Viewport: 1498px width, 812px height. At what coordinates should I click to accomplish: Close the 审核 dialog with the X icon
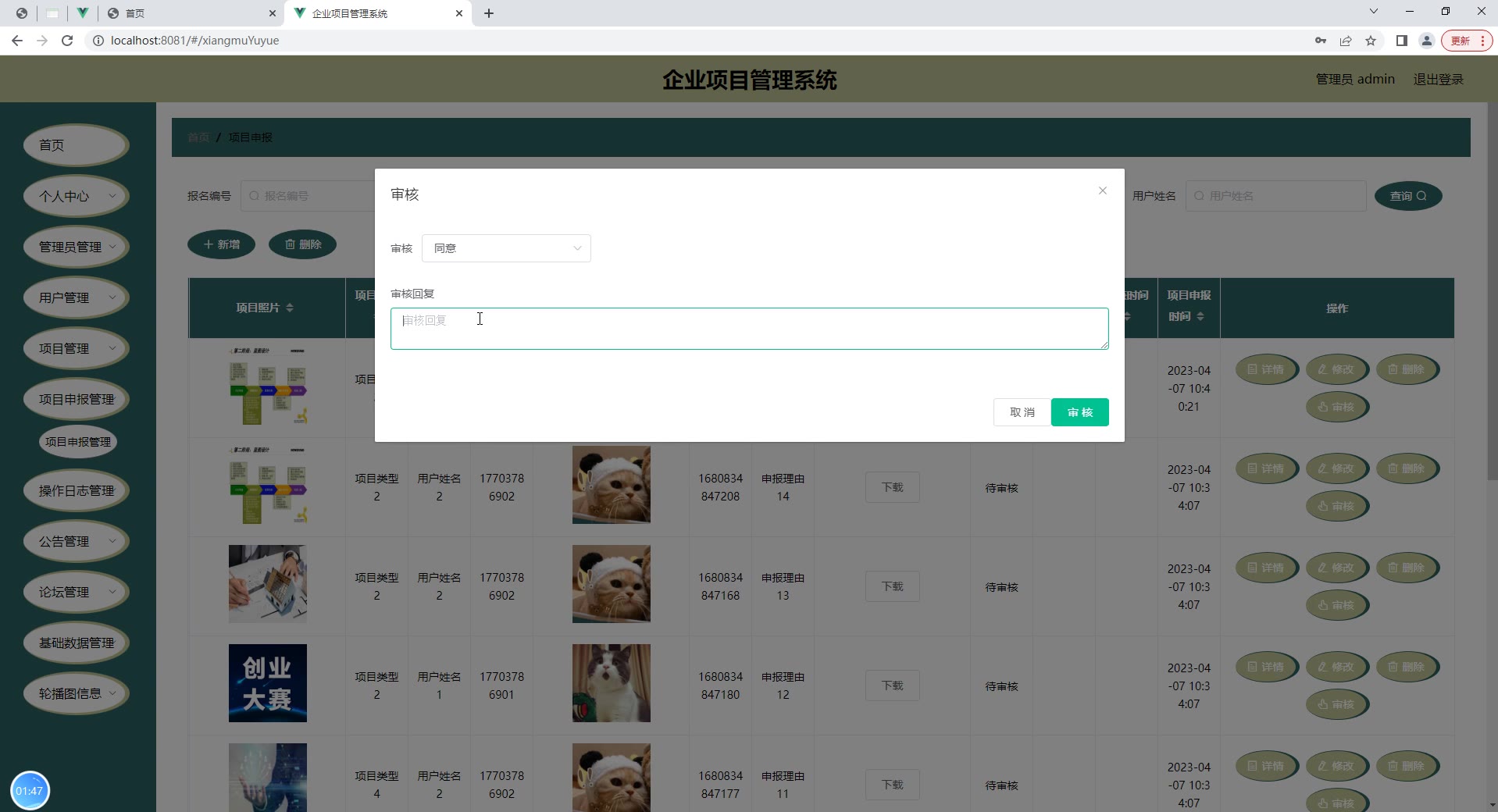click(x=1102, y=191)
